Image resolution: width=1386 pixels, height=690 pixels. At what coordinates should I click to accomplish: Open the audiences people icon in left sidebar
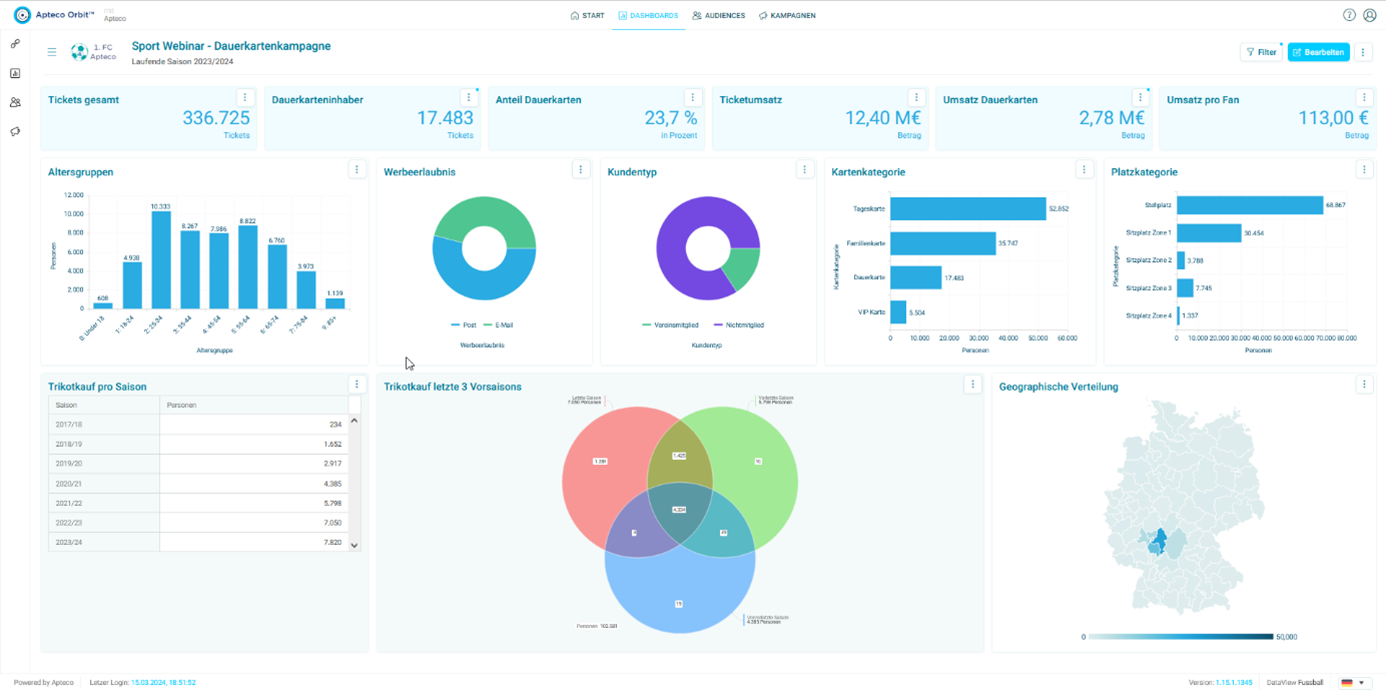(15, 102)
